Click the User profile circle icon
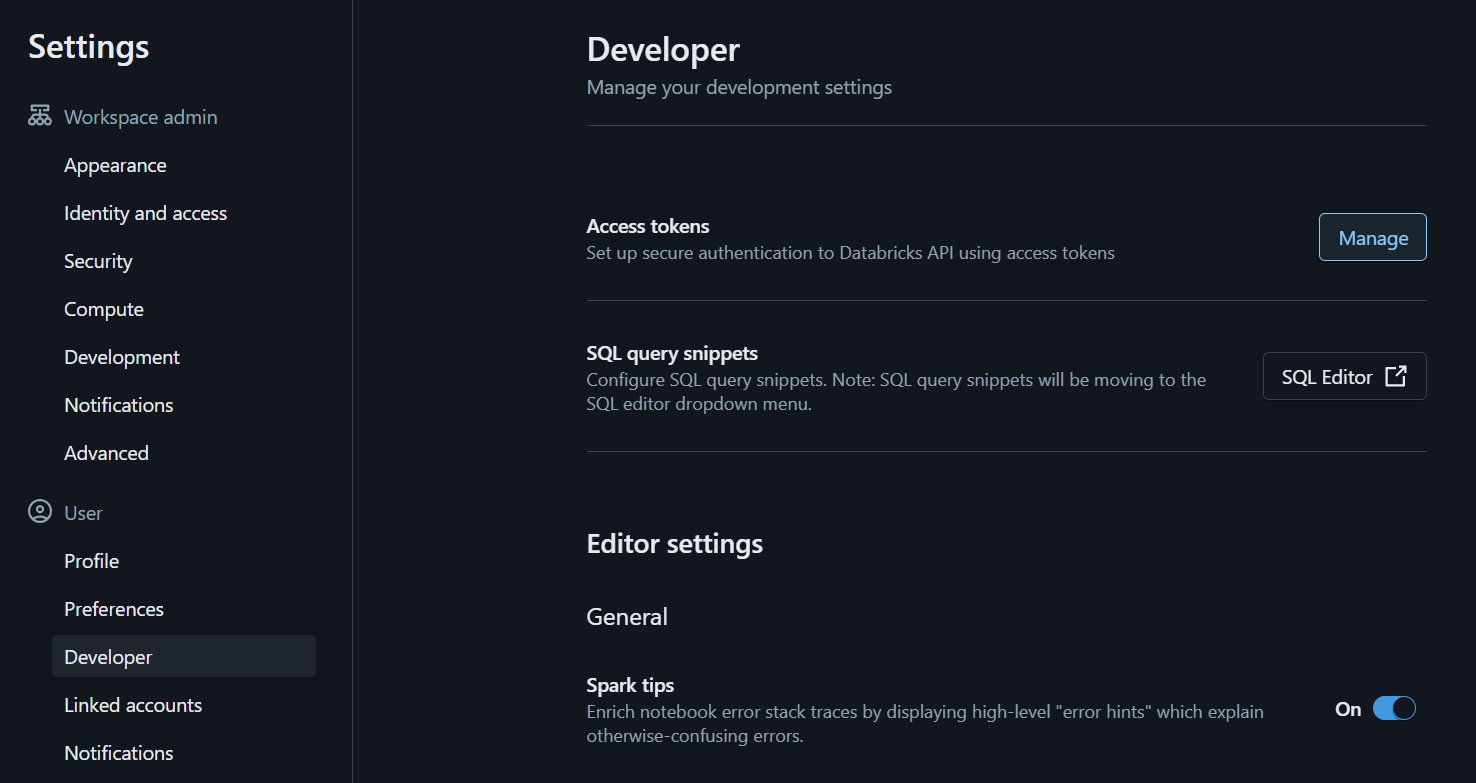The width and height of the screenshot is (1476, 783). [40, 512]
